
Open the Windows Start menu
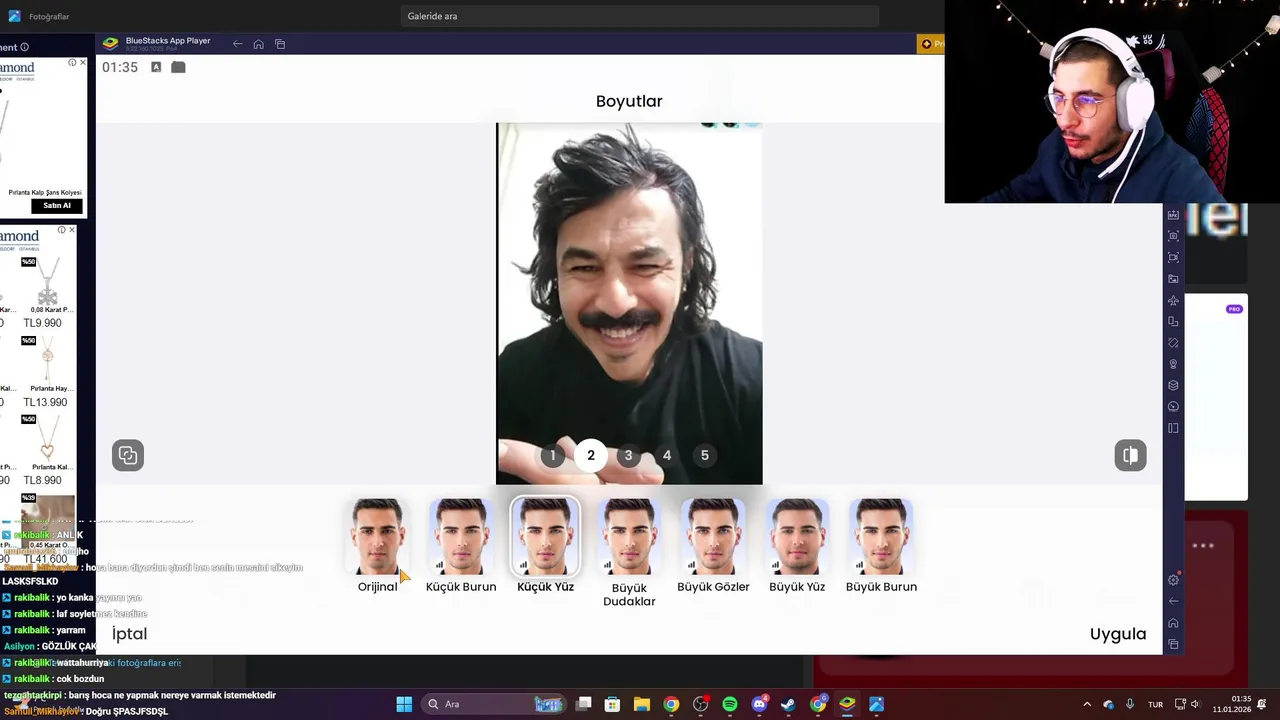point(404,704)
